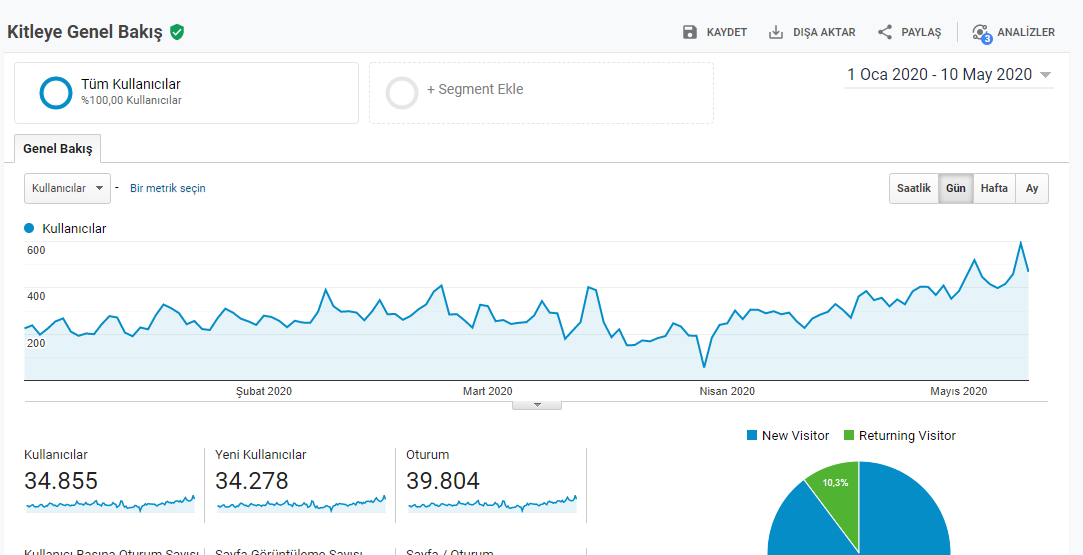Click the Bir metrik seçin link
Screen dimensions: 1083x555
point(168,188)
